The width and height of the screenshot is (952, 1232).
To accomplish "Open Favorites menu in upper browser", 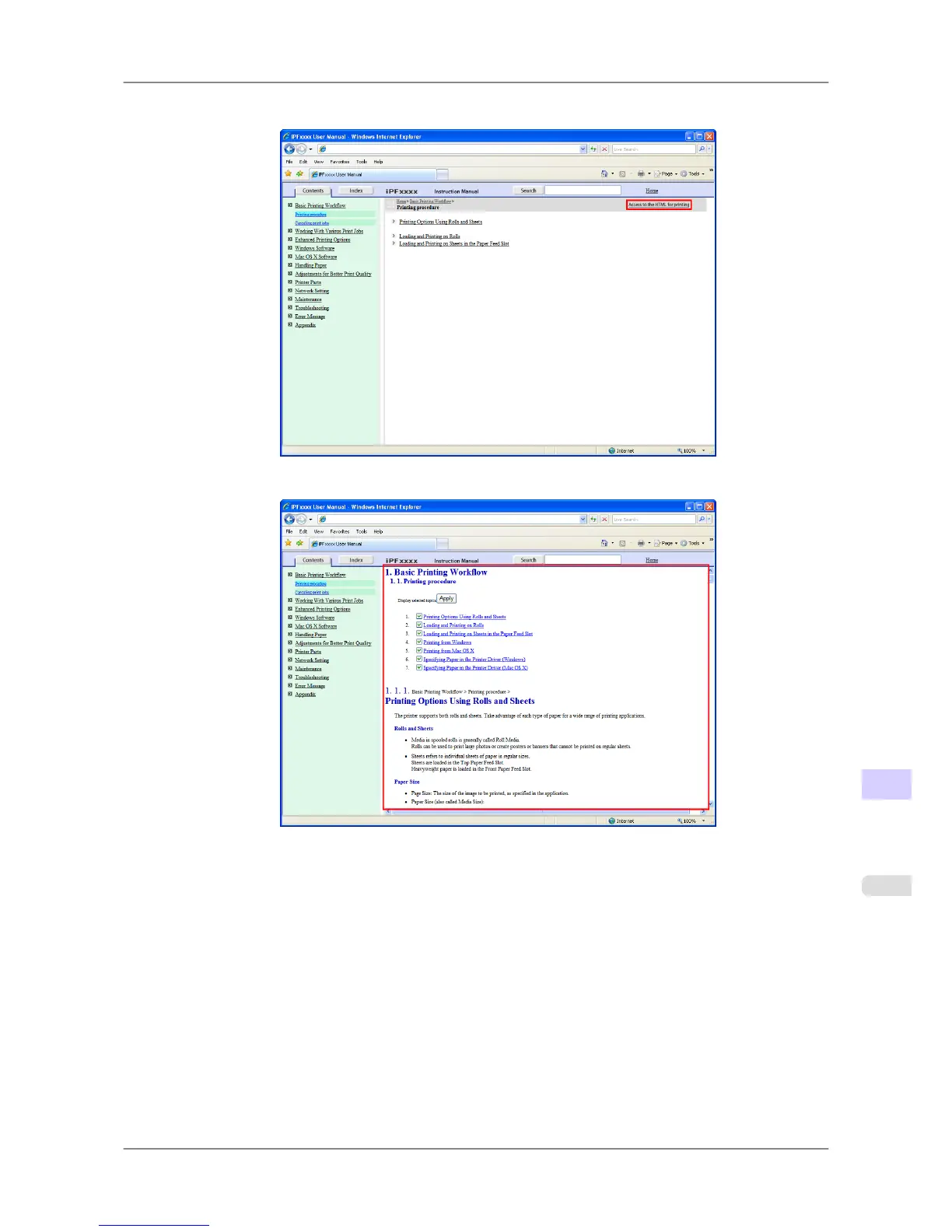I will coord(339,162).
